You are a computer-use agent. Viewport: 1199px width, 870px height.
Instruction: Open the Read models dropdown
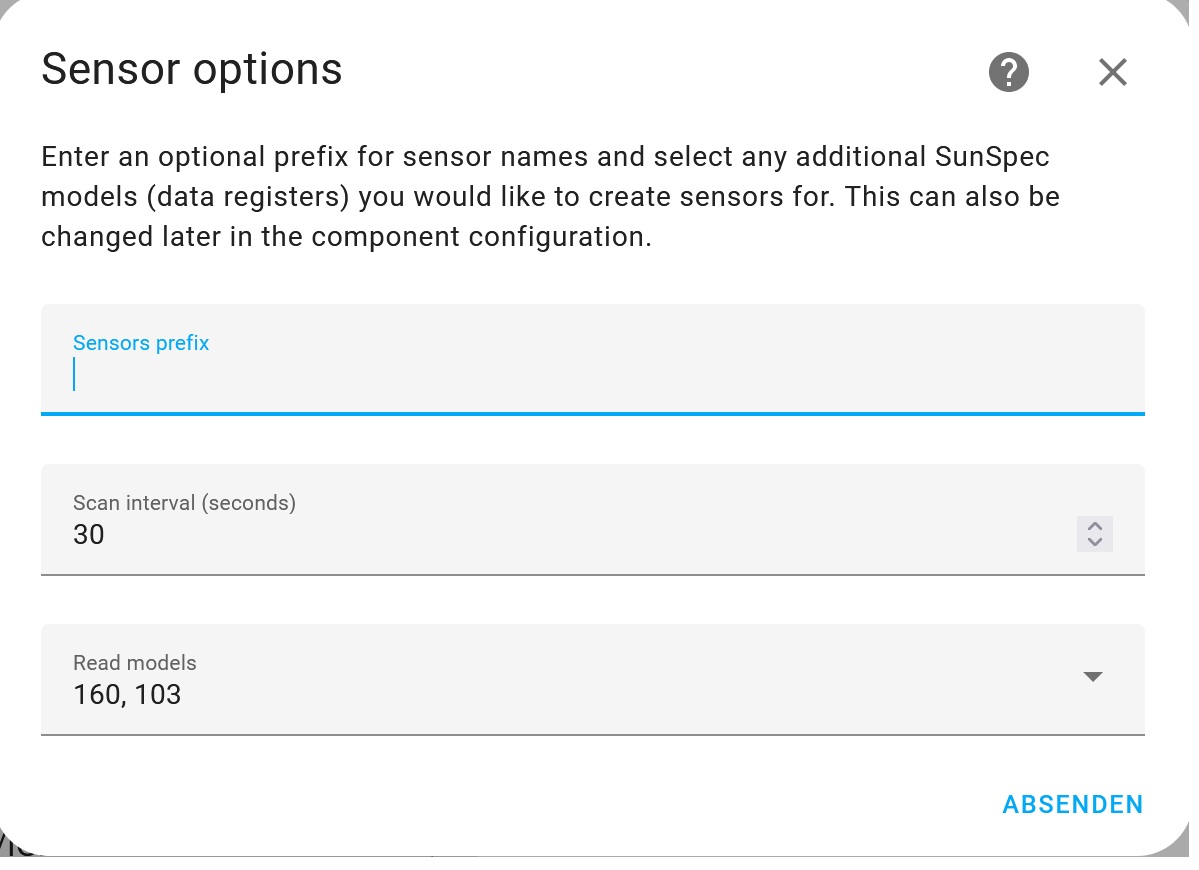click(x=593, y=680)
